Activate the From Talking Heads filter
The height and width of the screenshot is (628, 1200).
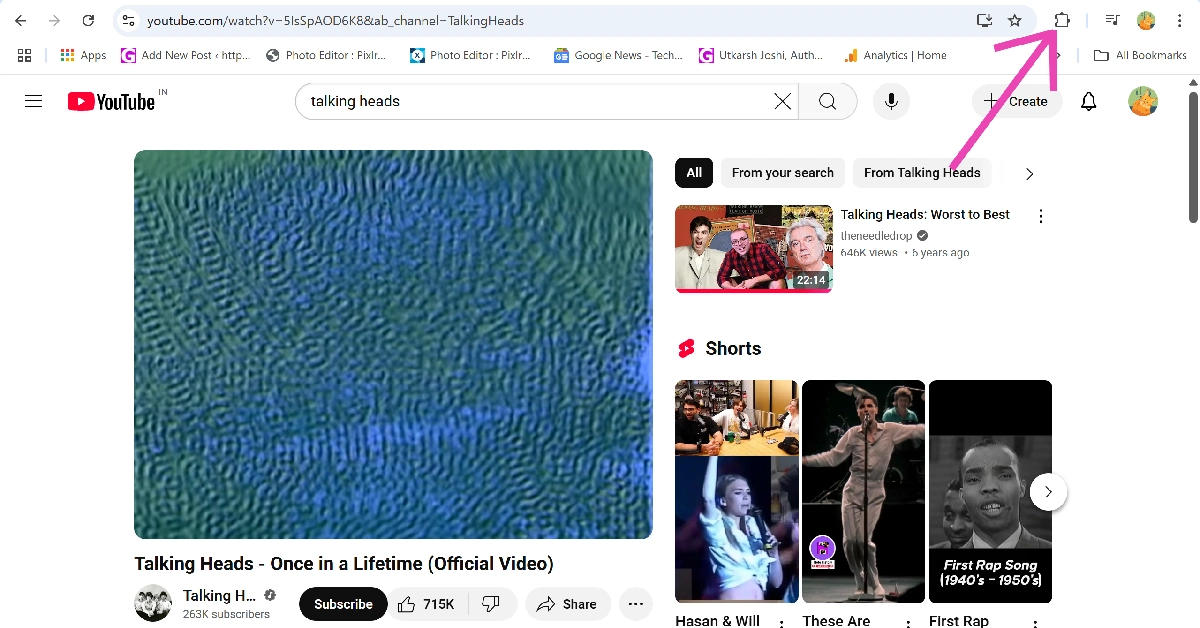(921, 172)
